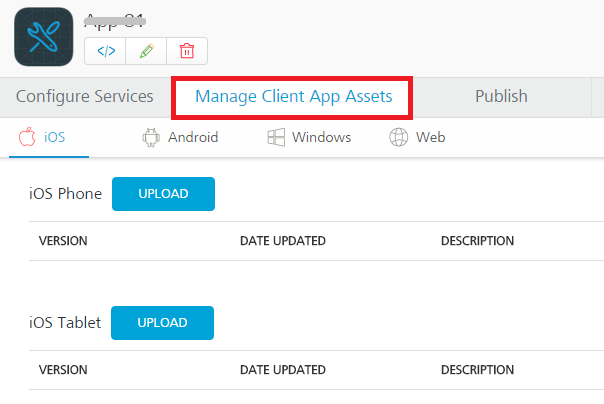Switch to the Windows platform tab
This screenshot has height=404, width=604.
(x=309, y=137)
